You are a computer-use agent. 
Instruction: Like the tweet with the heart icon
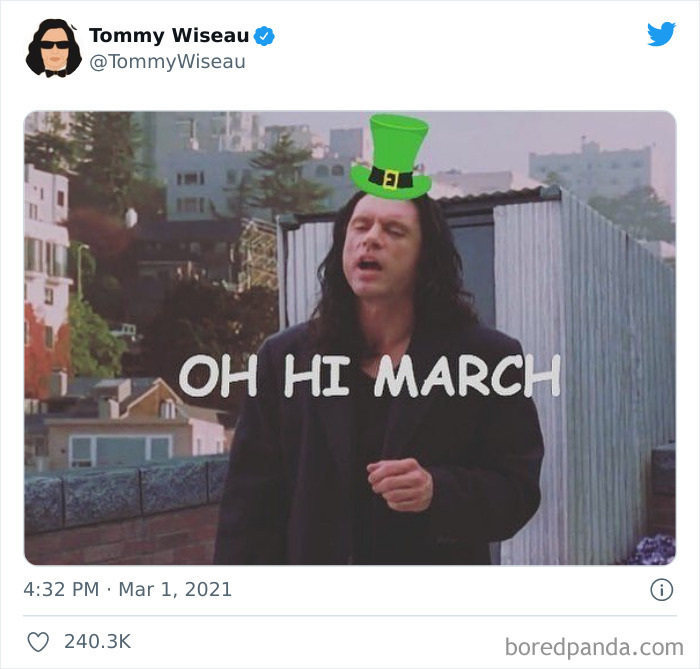point(38,642)
